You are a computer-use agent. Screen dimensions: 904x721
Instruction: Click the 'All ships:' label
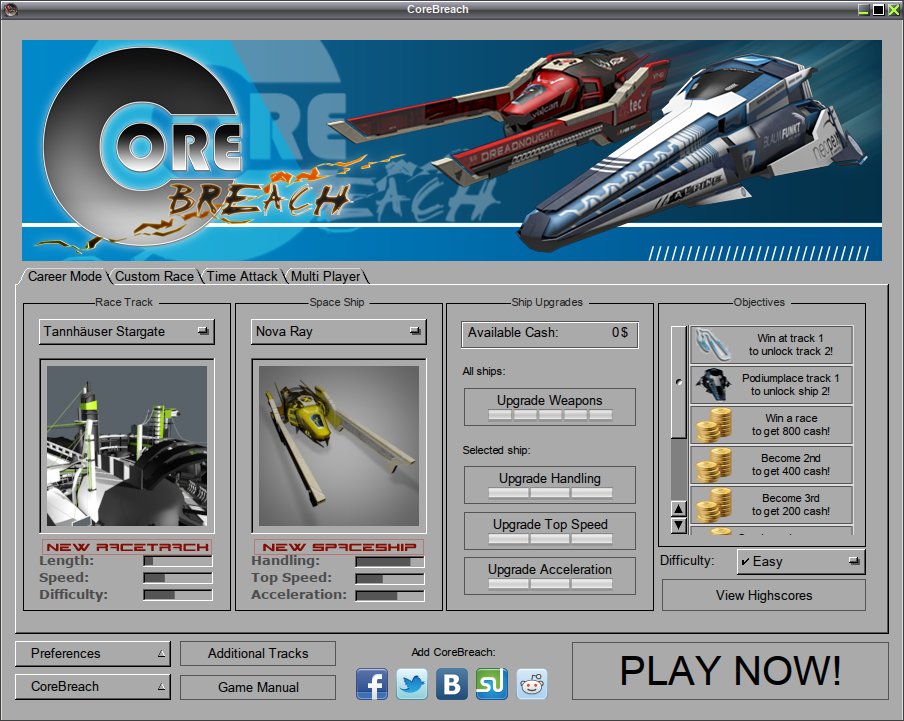point(483,371)
